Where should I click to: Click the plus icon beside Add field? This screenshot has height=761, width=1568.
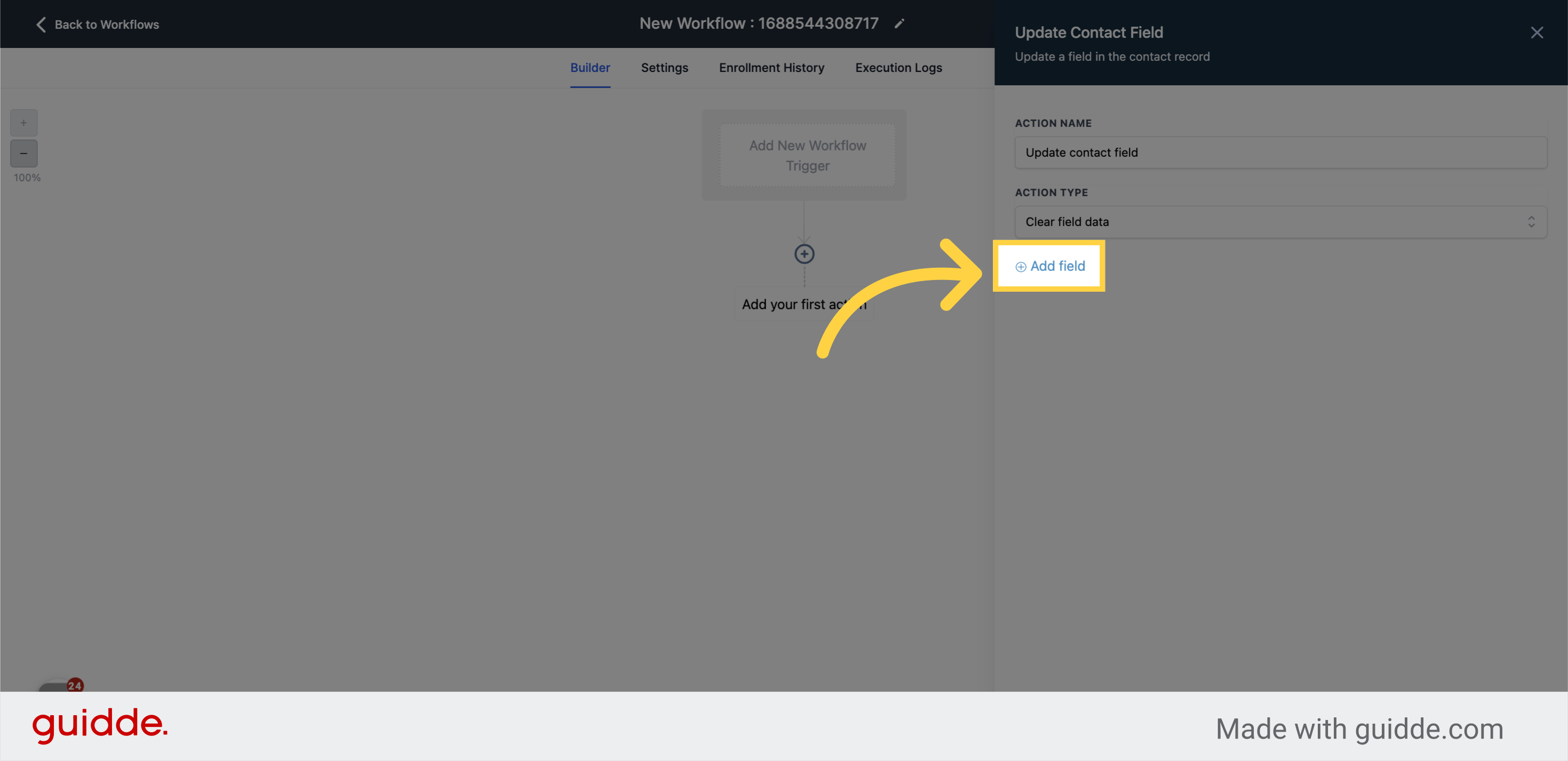pyautogui.click(x=1021, y=267)
